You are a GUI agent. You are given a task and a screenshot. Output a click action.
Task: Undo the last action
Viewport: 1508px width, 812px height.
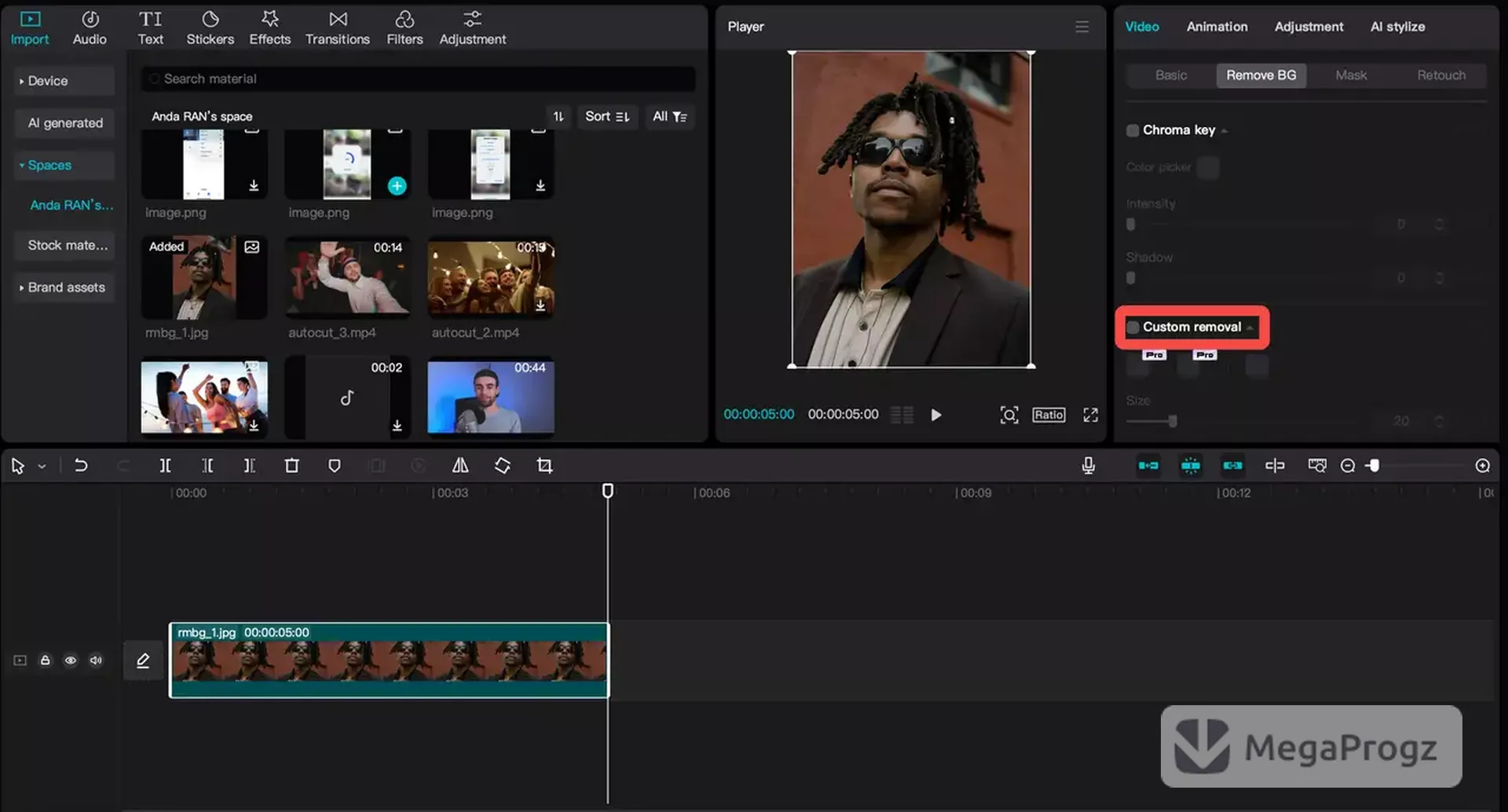[x=80, y=466]
